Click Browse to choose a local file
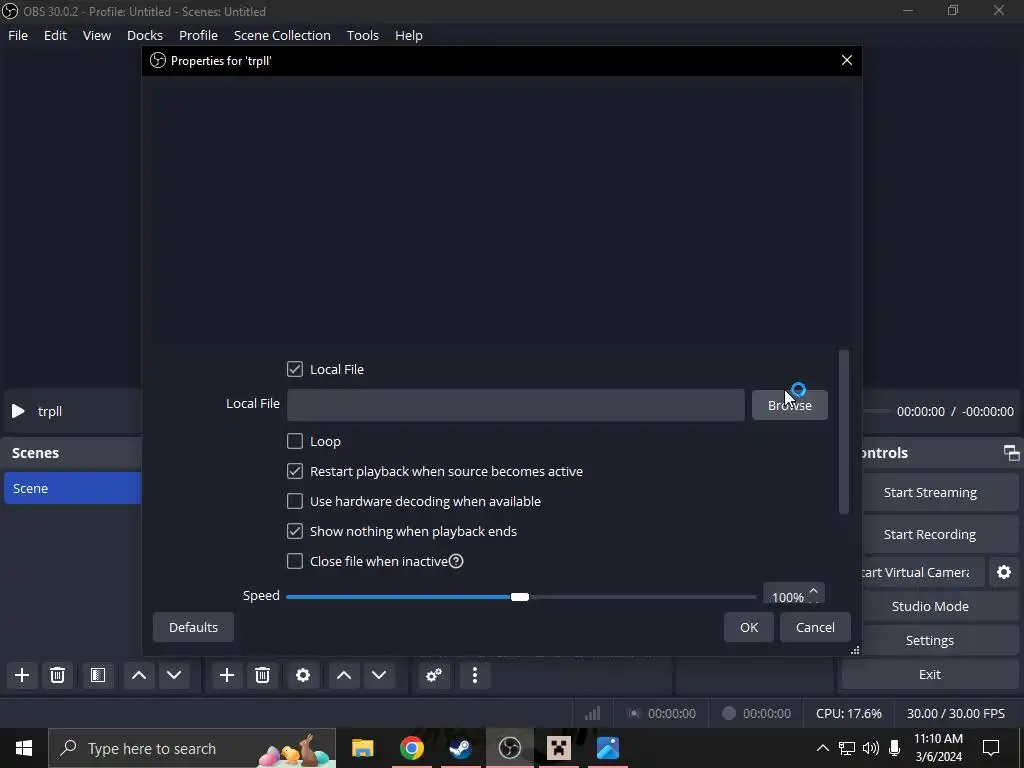The height and width of the screenshot is (768, 1024). point(790,405)
